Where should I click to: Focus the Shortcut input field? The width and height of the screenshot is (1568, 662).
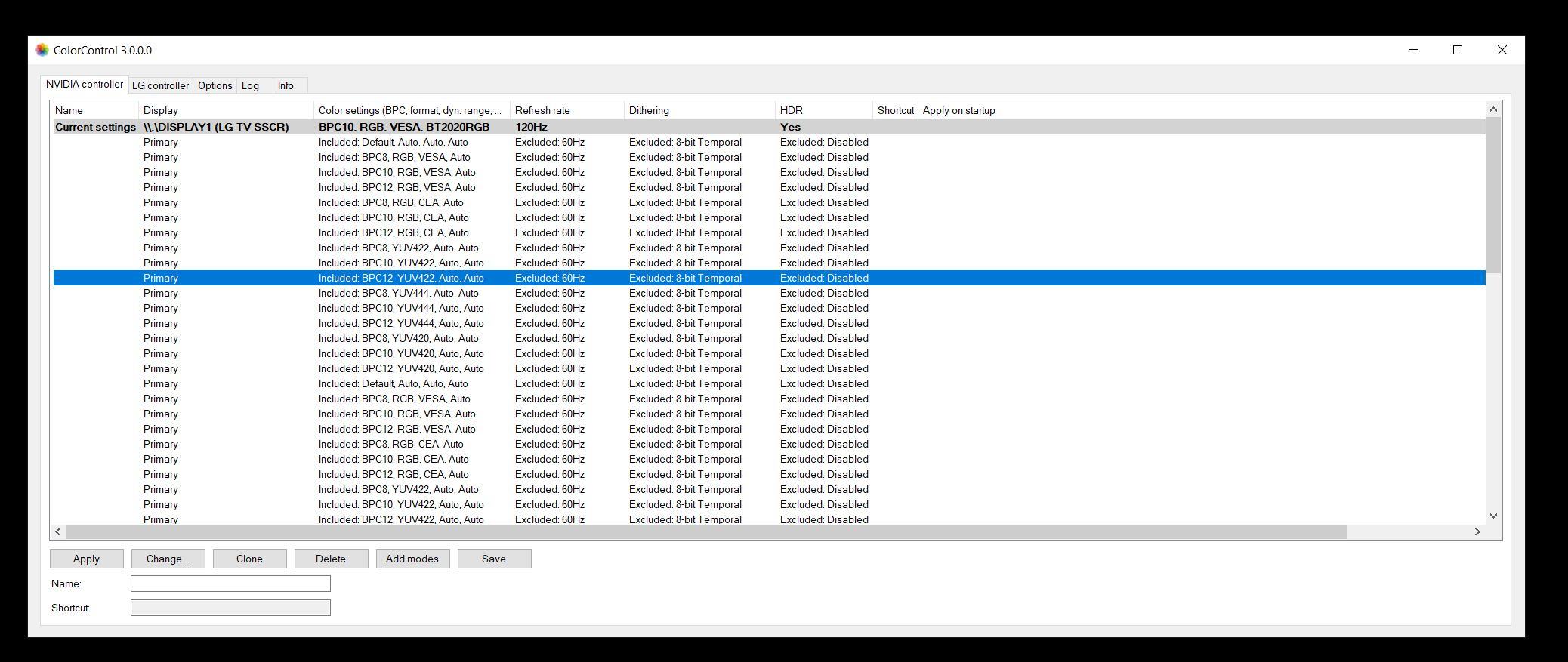[230, 608]
